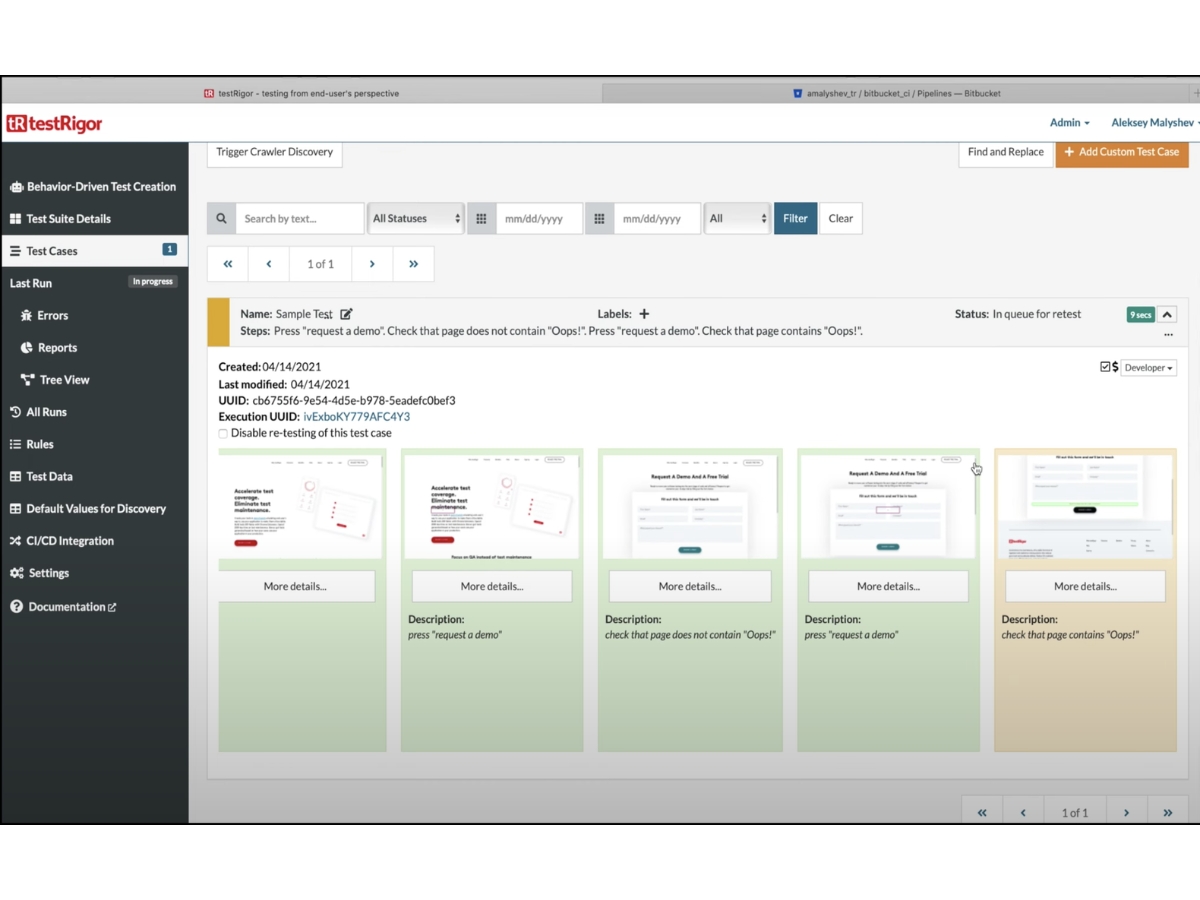This screenshot has height=900, width=1200.
Task: Click the Clear filters button
Action: point(841,219)
